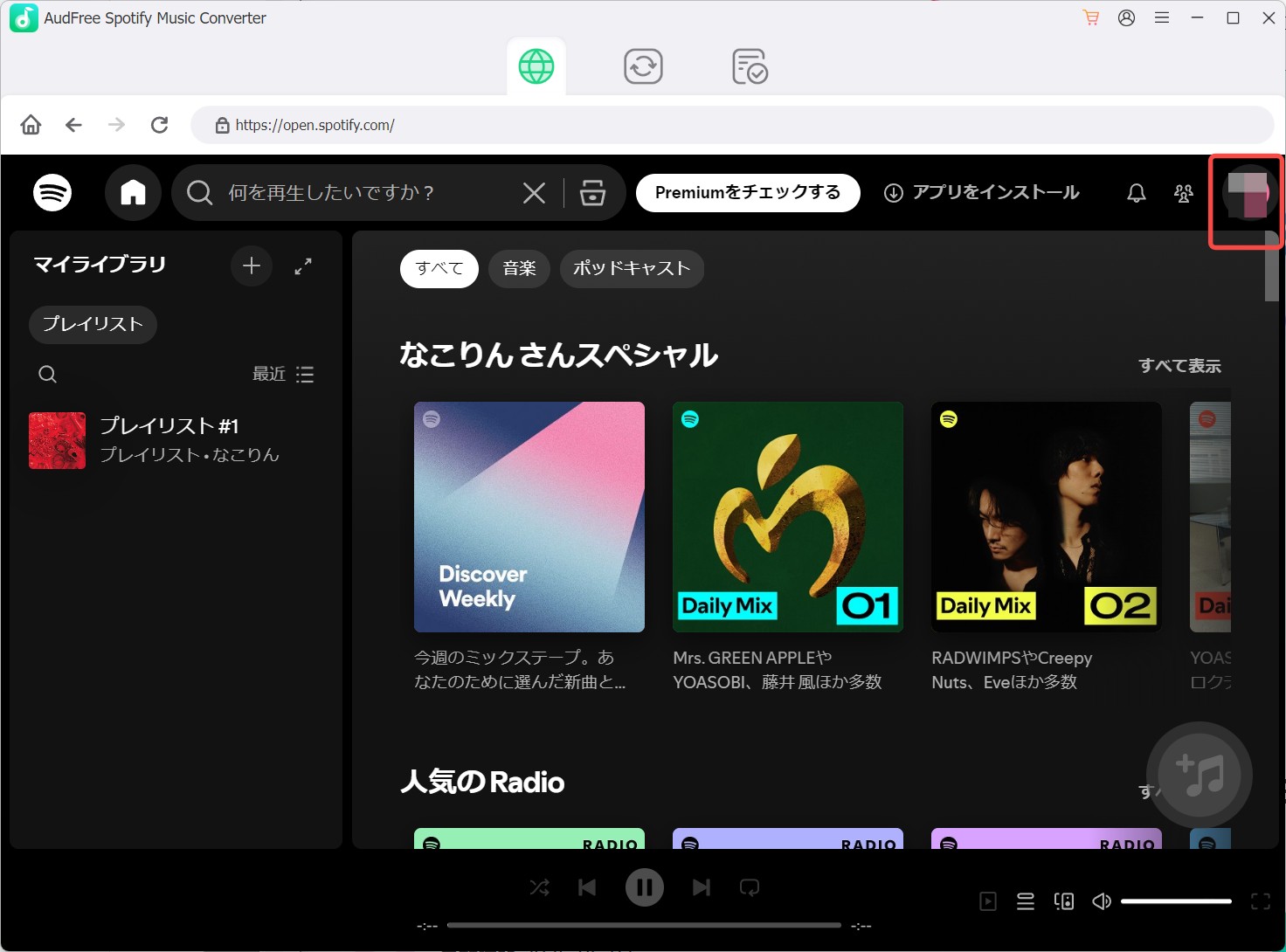Click the RADWIMPSやCreepy Nuts description text
Screen dimensions: 1286x952
tap(1012, 670)
